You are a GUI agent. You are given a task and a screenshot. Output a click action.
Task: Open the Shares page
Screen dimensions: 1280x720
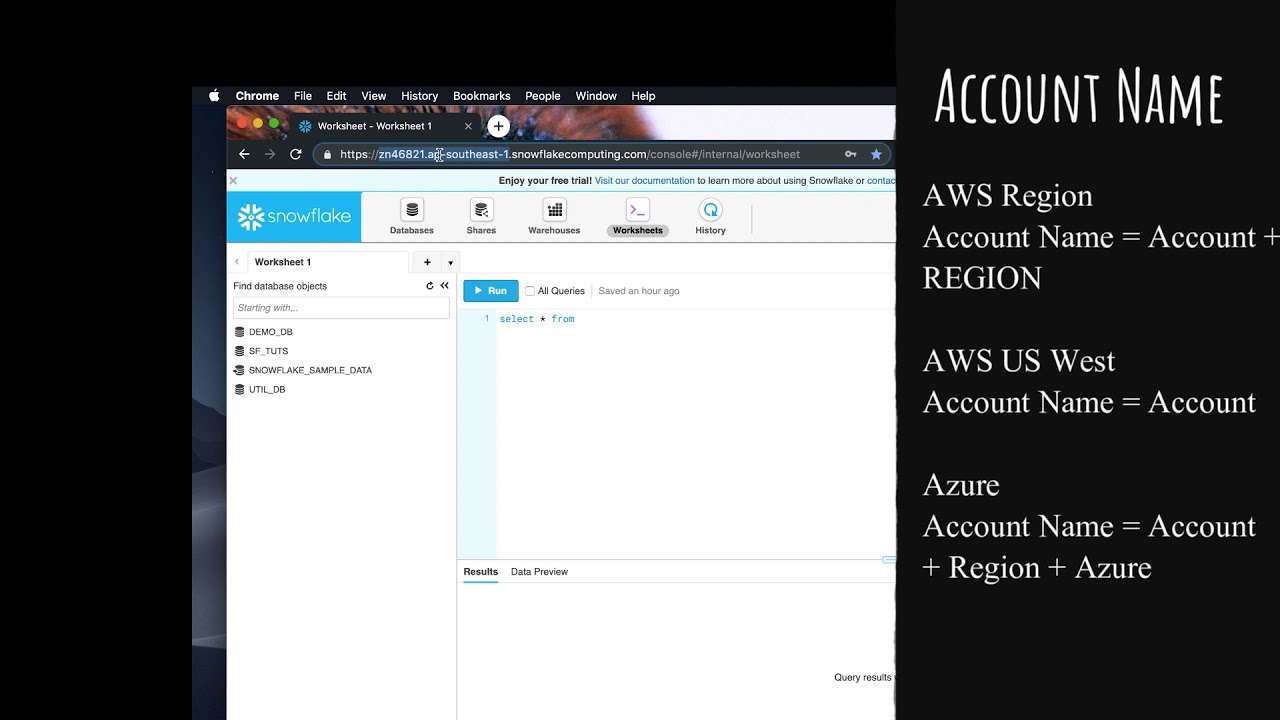pyautogui.click(x=481, y=217)
